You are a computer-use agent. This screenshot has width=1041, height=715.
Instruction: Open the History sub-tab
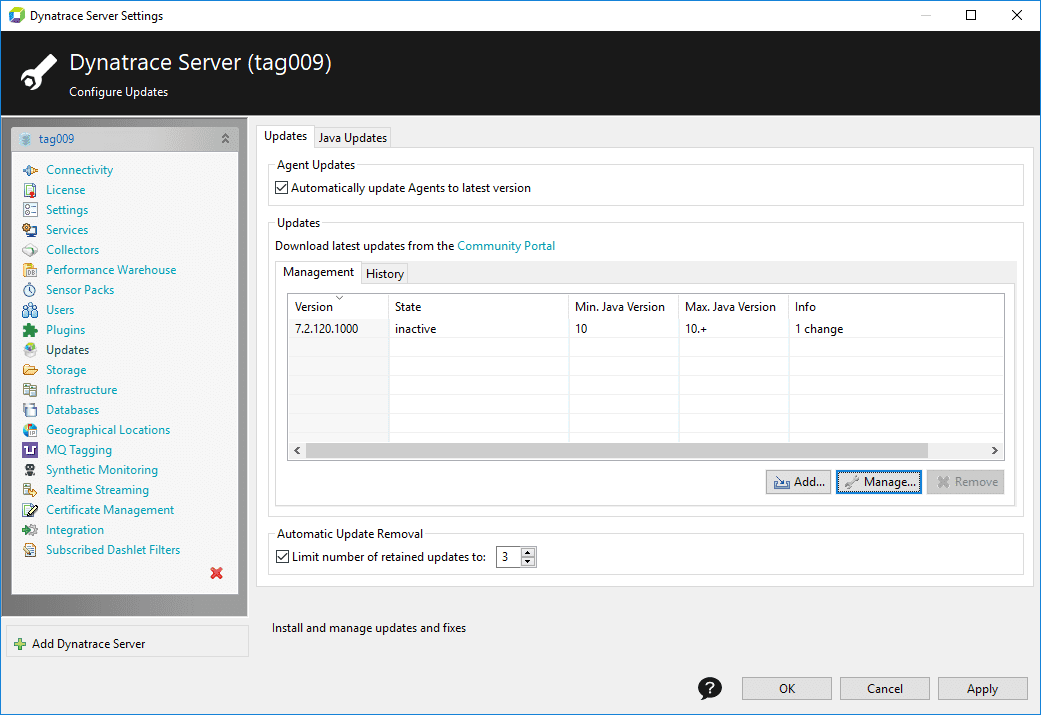(x=384, y=274)
